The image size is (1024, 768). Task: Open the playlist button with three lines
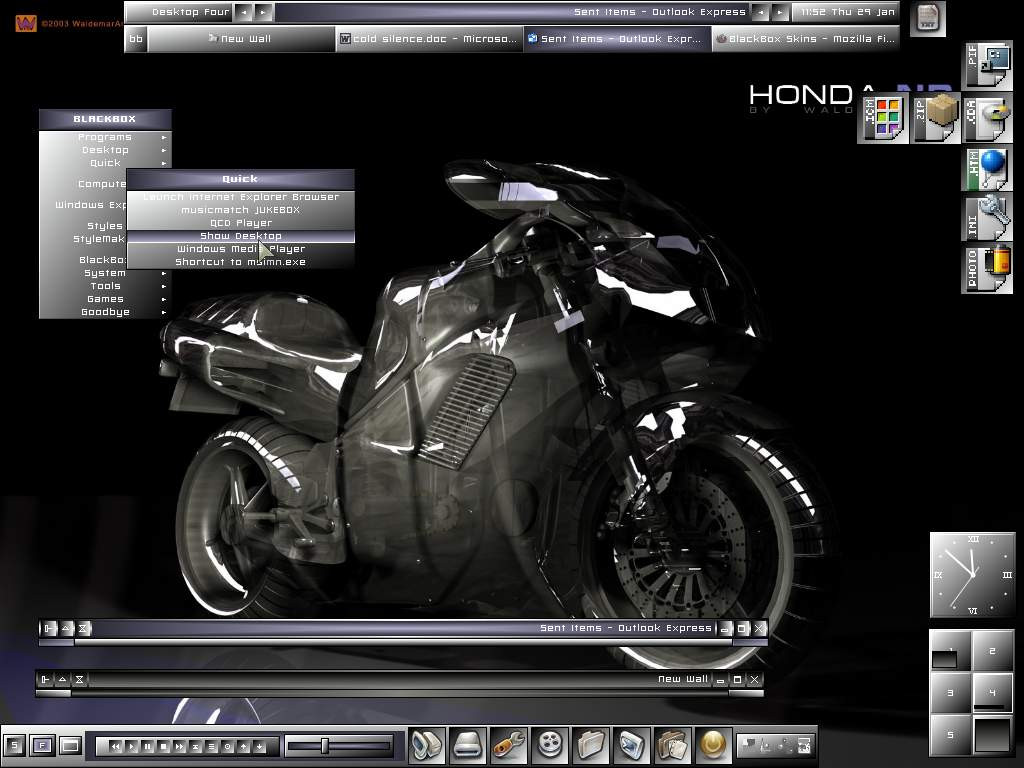(x=212, y=746)
